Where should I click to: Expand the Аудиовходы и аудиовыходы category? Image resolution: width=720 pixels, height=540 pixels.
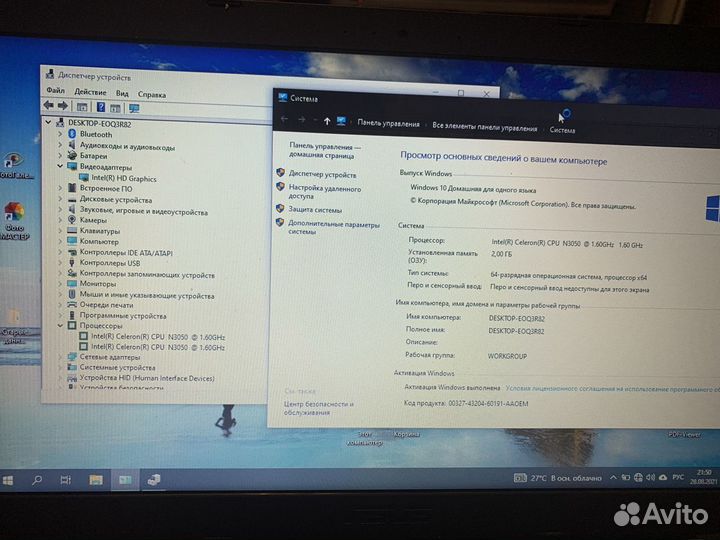[x=60, y=144]
